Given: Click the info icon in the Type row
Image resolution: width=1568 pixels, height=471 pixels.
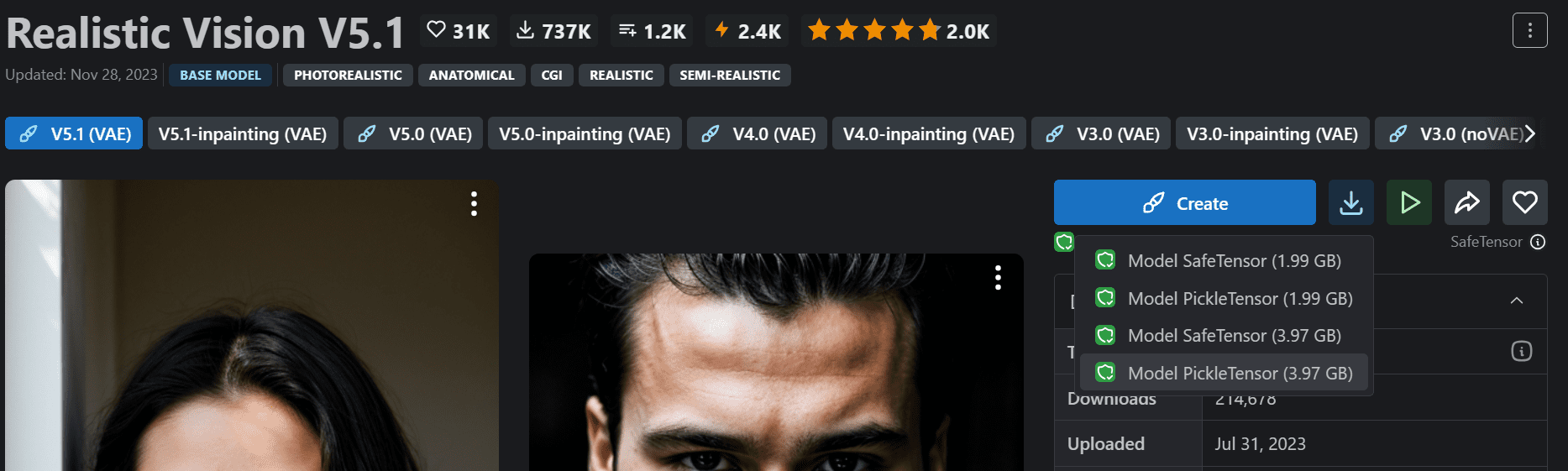Looking at the screenshot, I should click(x=1522, y=351).
